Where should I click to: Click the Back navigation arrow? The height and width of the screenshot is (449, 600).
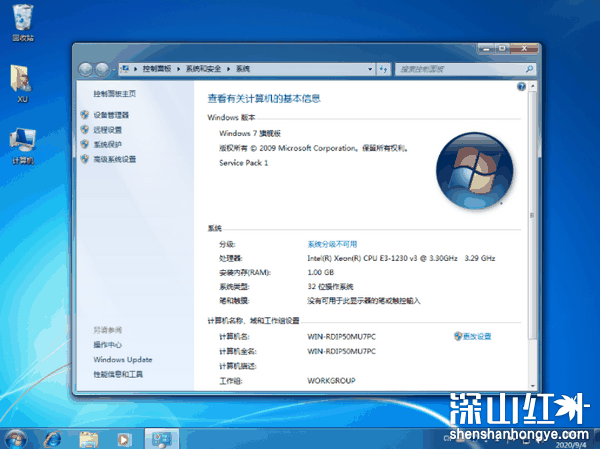tap(85, 69)
